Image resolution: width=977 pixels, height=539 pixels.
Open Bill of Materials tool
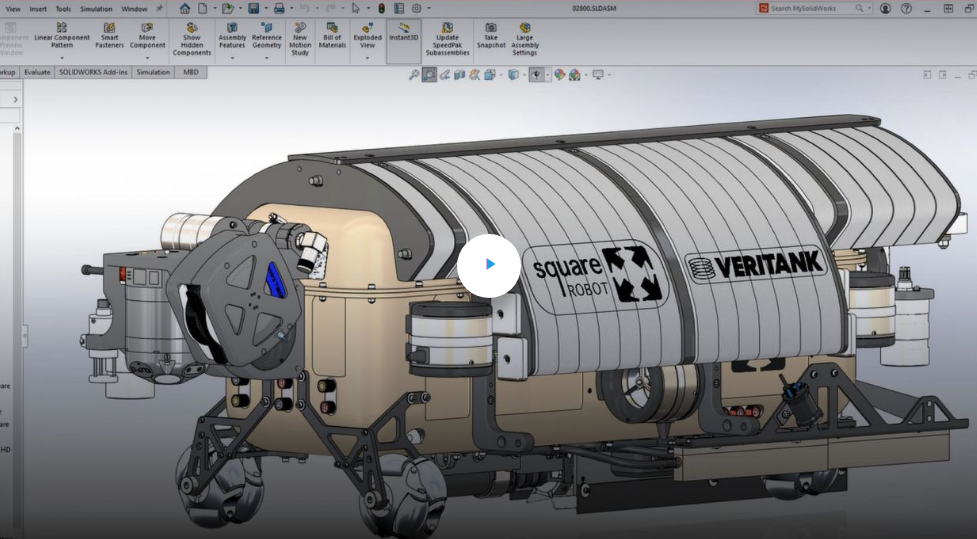(x=332, y=35)
